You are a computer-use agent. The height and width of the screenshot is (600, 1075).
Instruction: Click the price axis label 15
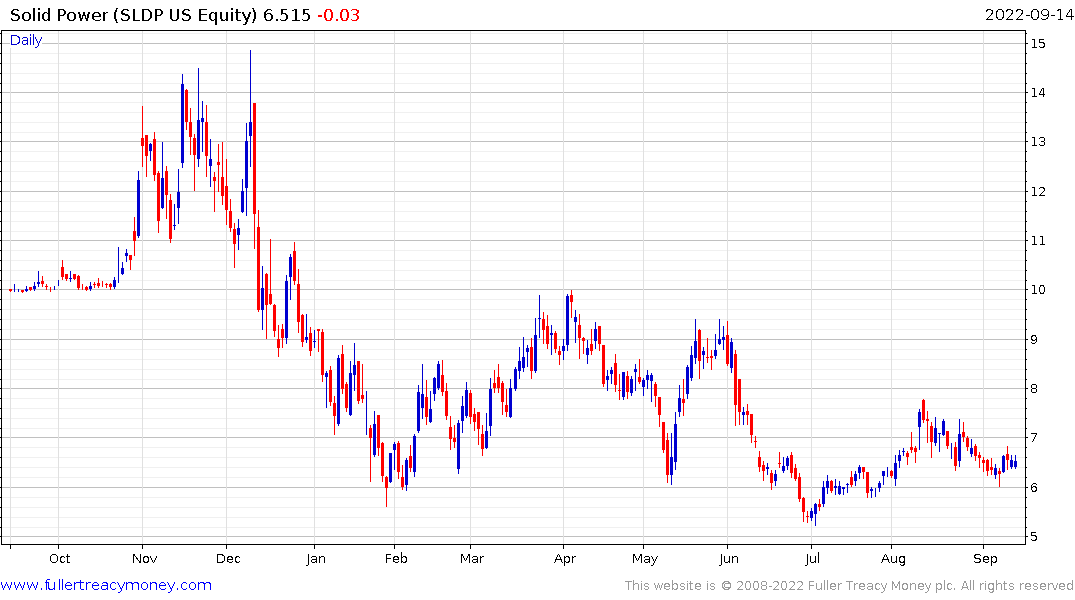coord(1038,43)
